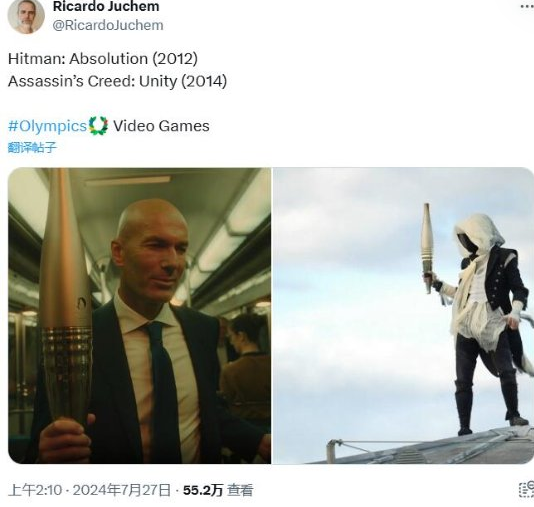The height and width of the screenshot is (507, 534).
Task: Click the 2024年7月27日 post date
Action: point(122,490)
